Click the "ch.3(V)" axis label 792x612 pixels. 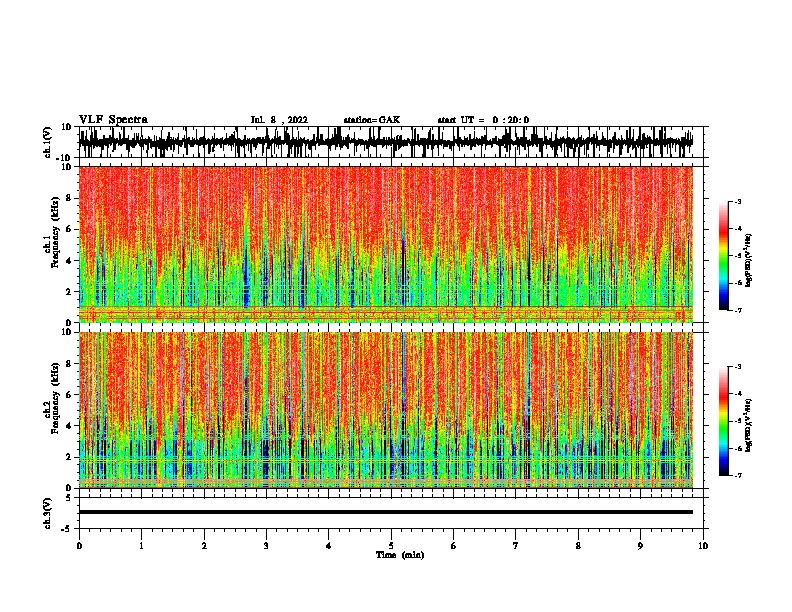pos(48,513)
